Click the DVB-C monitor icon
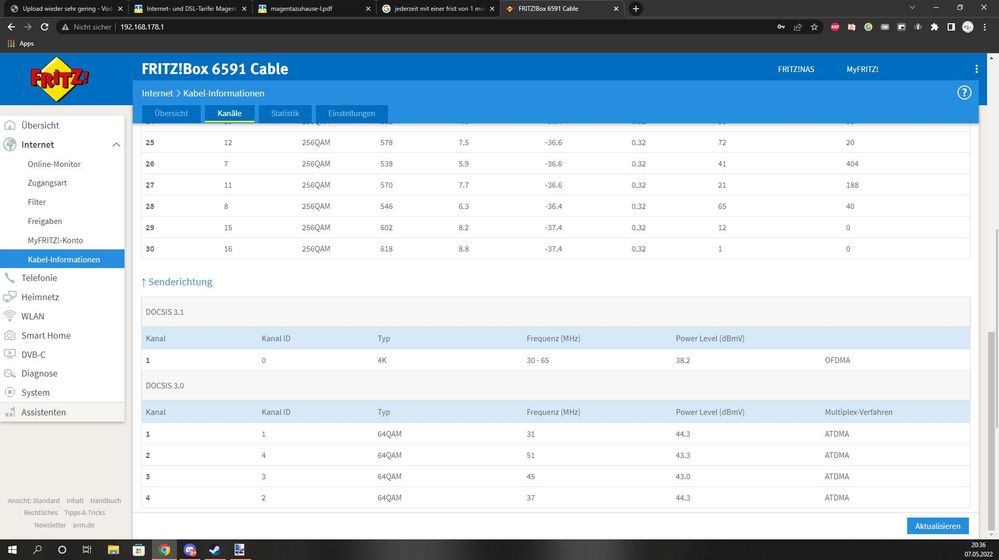Image resolution: width=999 pixels, height=560 pixels. [10, 354]
